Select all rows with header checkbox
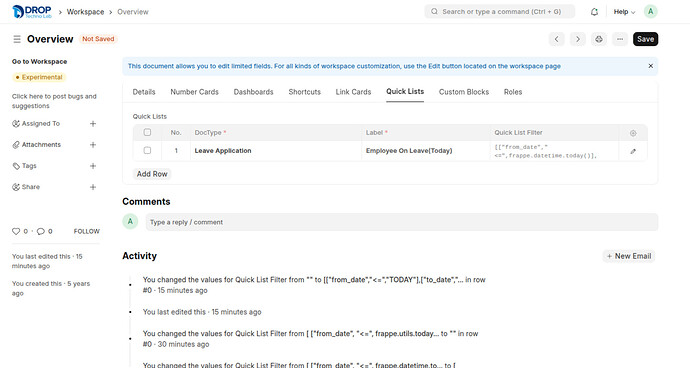Screen dimensions: 690x368 [x=147, y=132]
